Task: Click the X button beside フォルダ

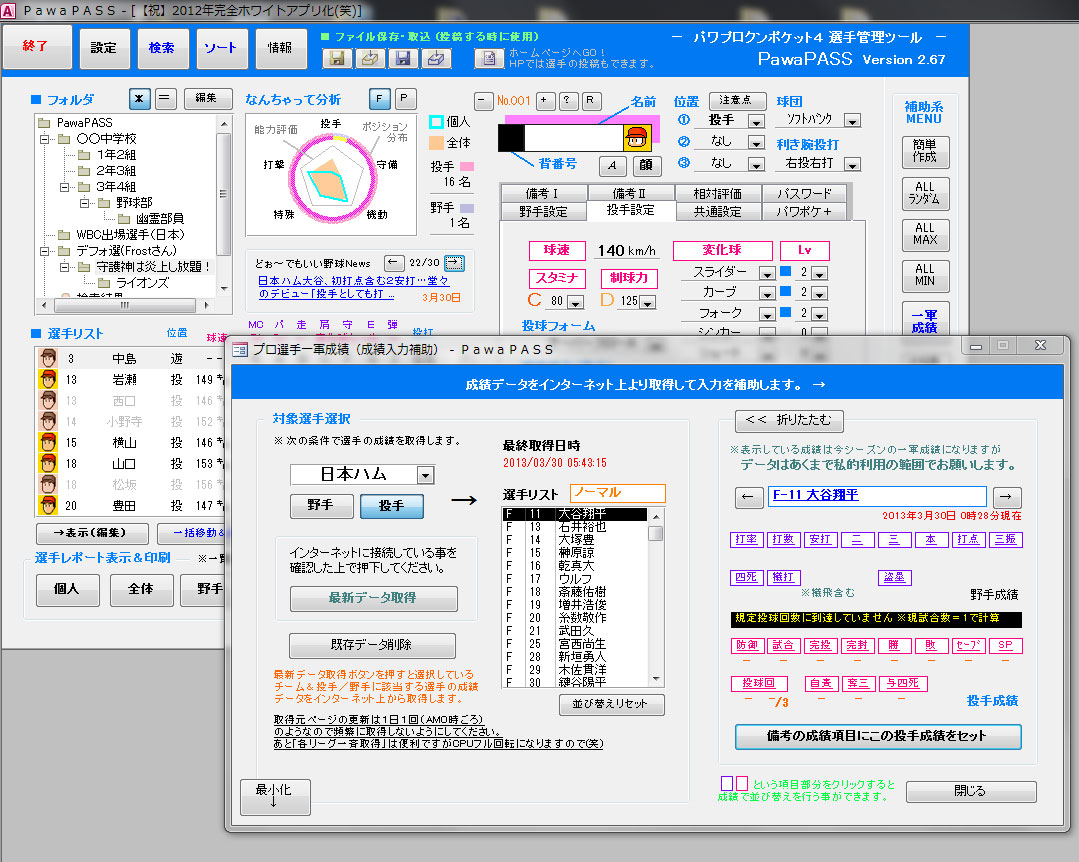Action: 140,99
